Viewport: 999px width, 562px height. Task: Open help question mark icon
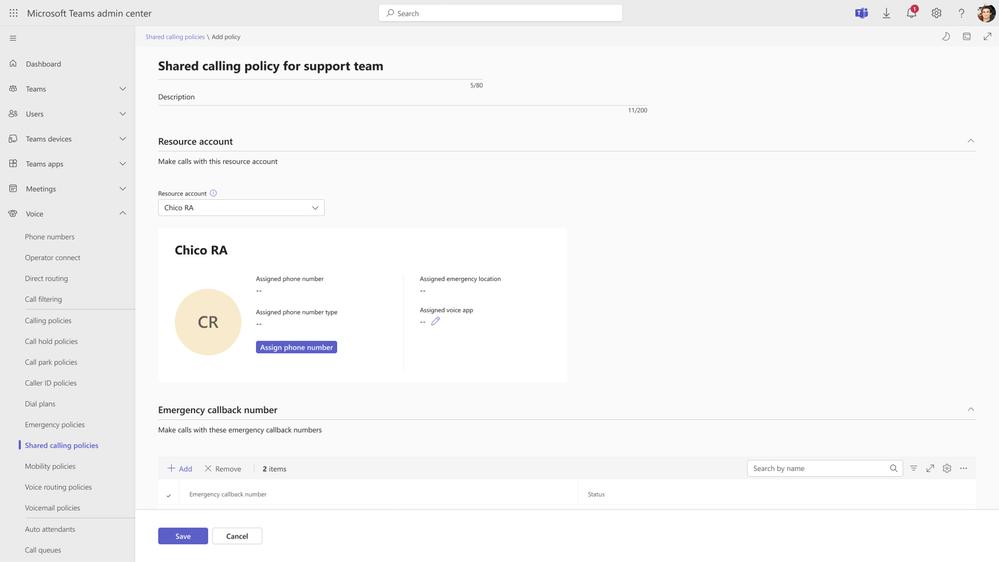pos(961,13)
